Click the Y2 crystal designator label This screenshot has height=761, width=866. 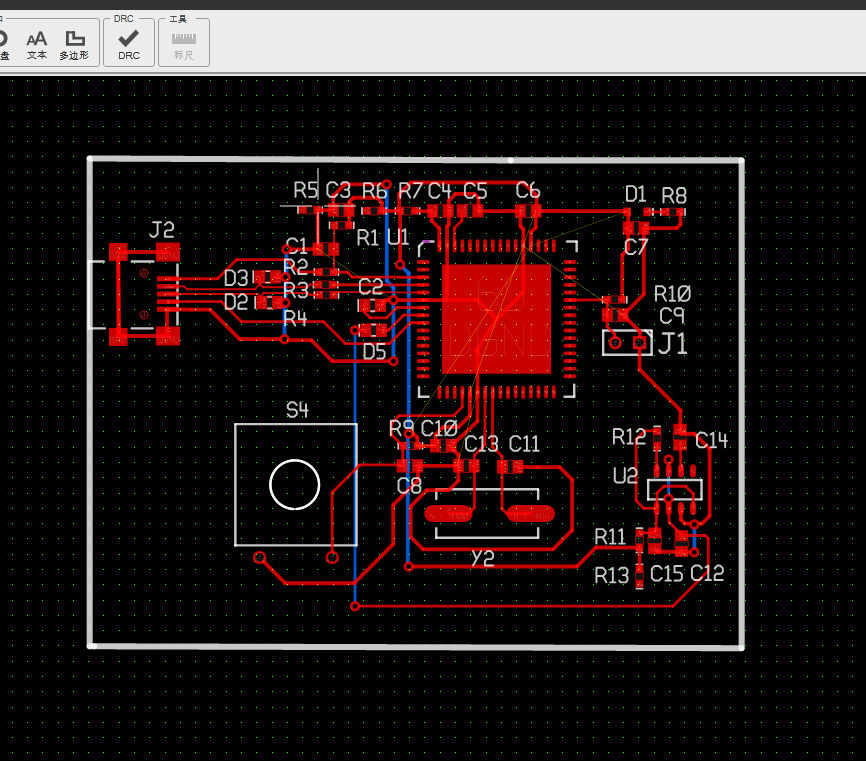pos(483,558)
